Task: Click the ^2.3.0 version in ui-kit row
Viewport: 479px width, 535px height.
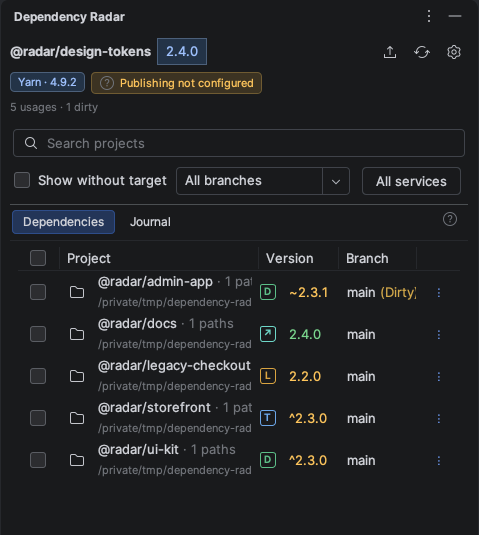Action: [308, 460]
